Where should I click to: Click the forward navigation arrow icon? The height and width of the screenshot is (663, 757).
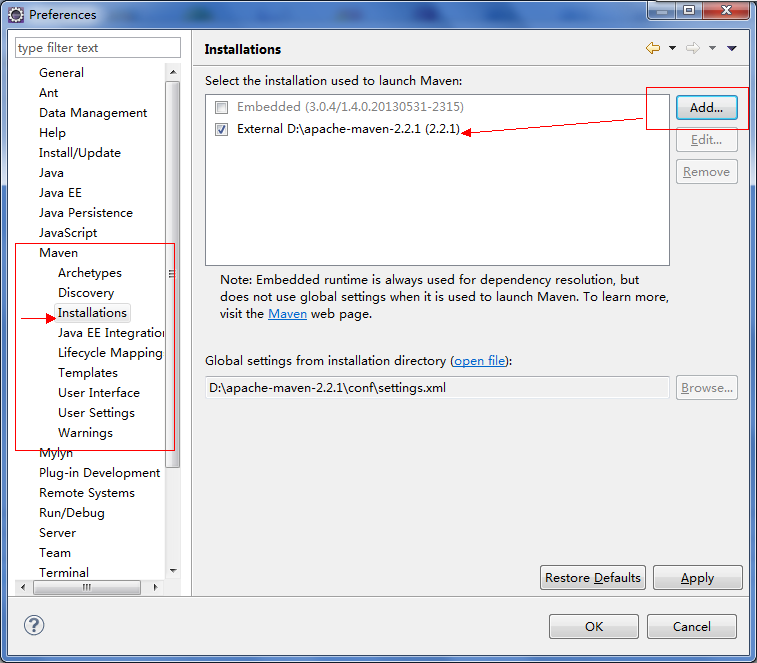coord(693,48)
